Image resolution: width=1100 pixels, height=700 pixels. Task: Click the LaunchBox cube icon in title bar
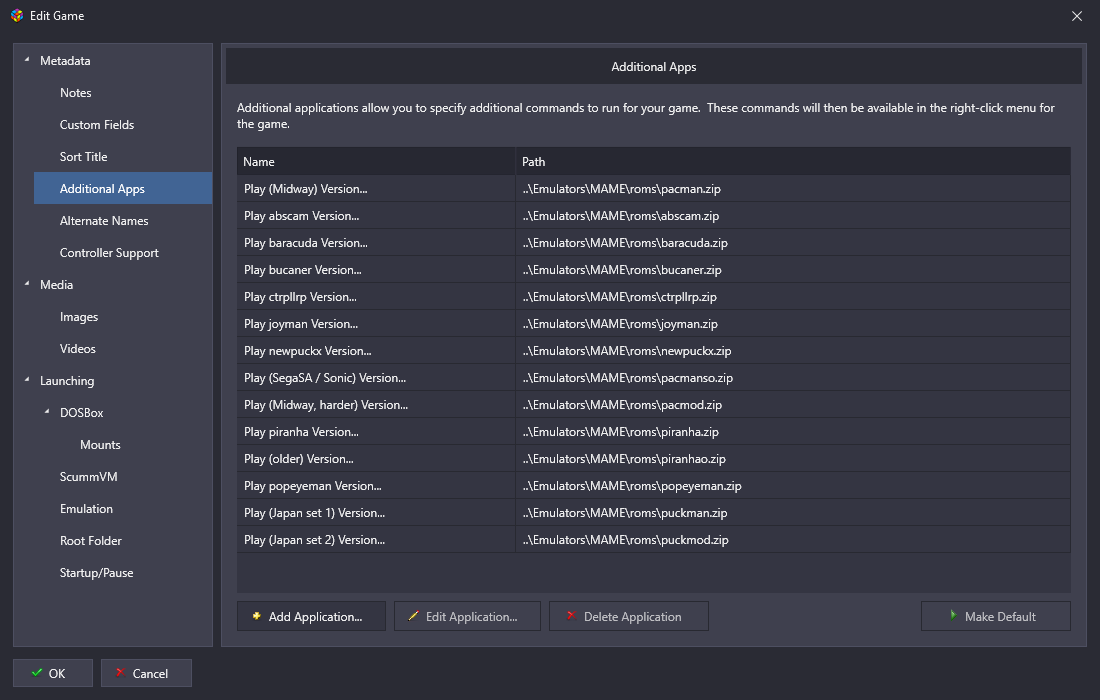coord(17,15)
